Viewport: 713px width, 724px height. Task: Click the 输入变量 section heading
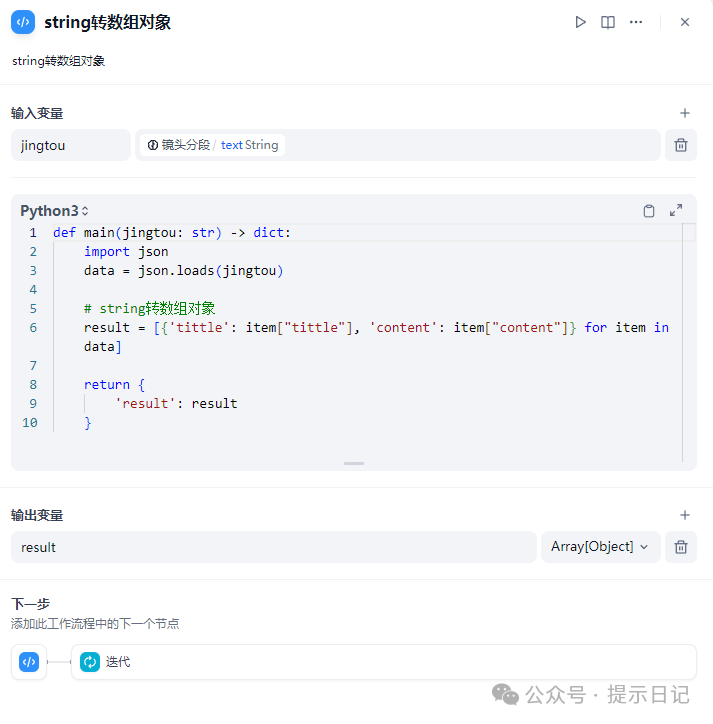point(37,113)
